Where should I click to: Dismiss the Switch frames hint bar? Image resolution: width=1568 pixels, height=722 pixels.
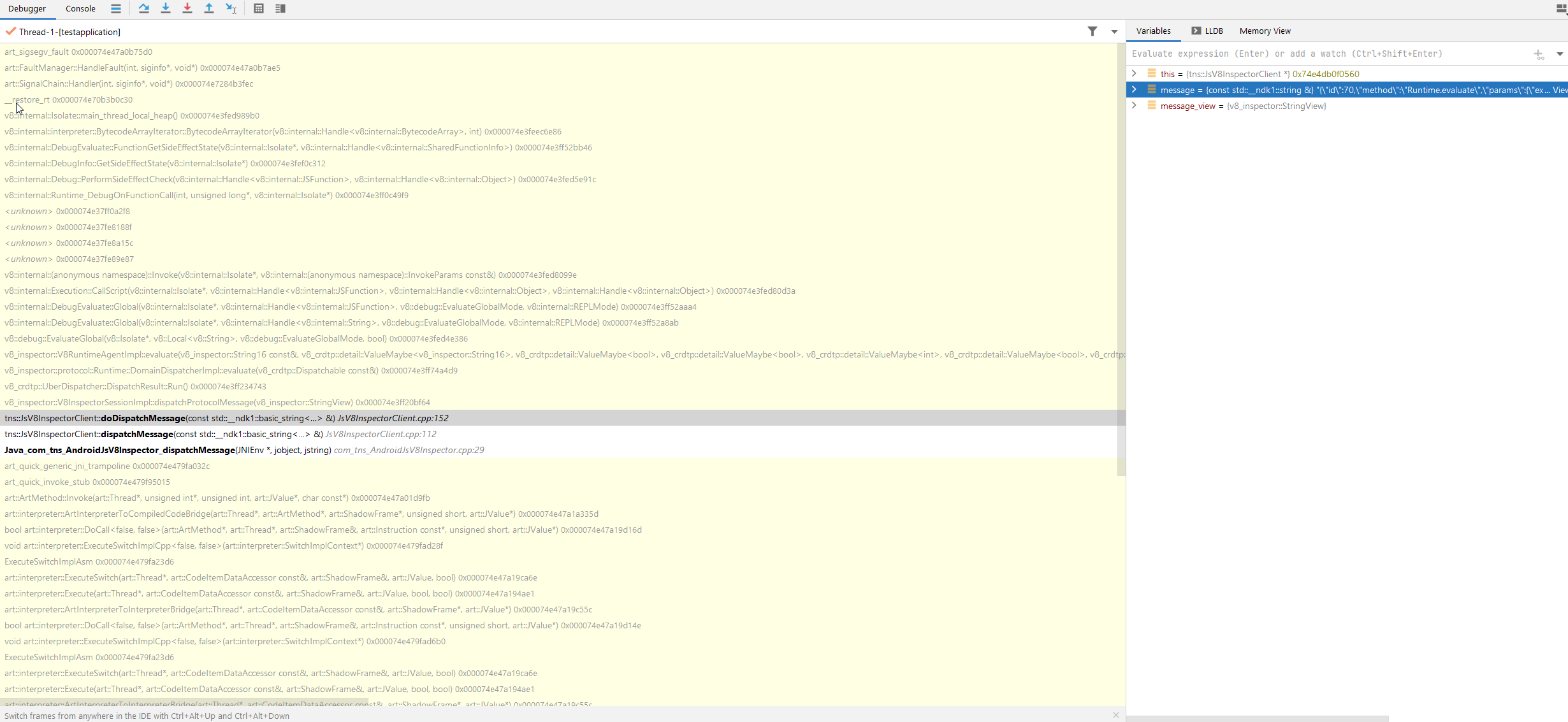1115,715
